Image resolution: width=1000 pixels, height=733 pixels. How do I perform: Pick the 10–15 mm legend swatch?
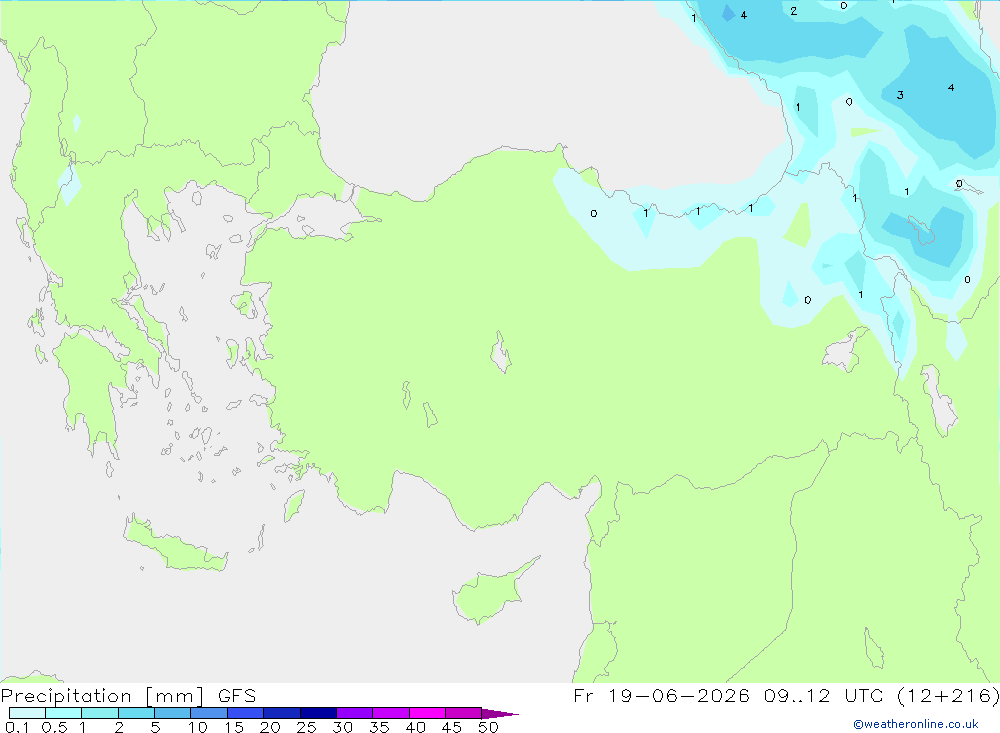point(209,713)
